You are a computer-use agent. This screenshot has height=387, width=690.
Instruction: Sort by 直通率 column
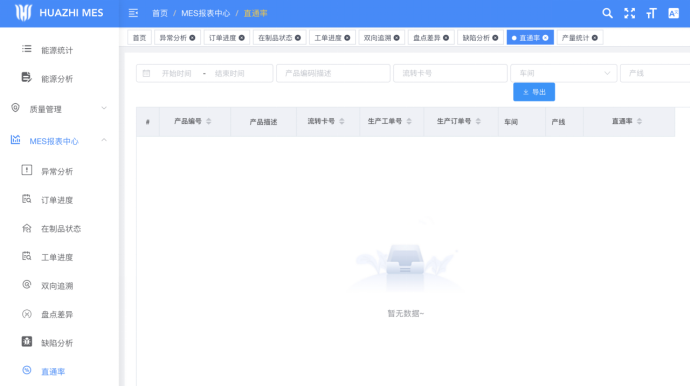639,121
